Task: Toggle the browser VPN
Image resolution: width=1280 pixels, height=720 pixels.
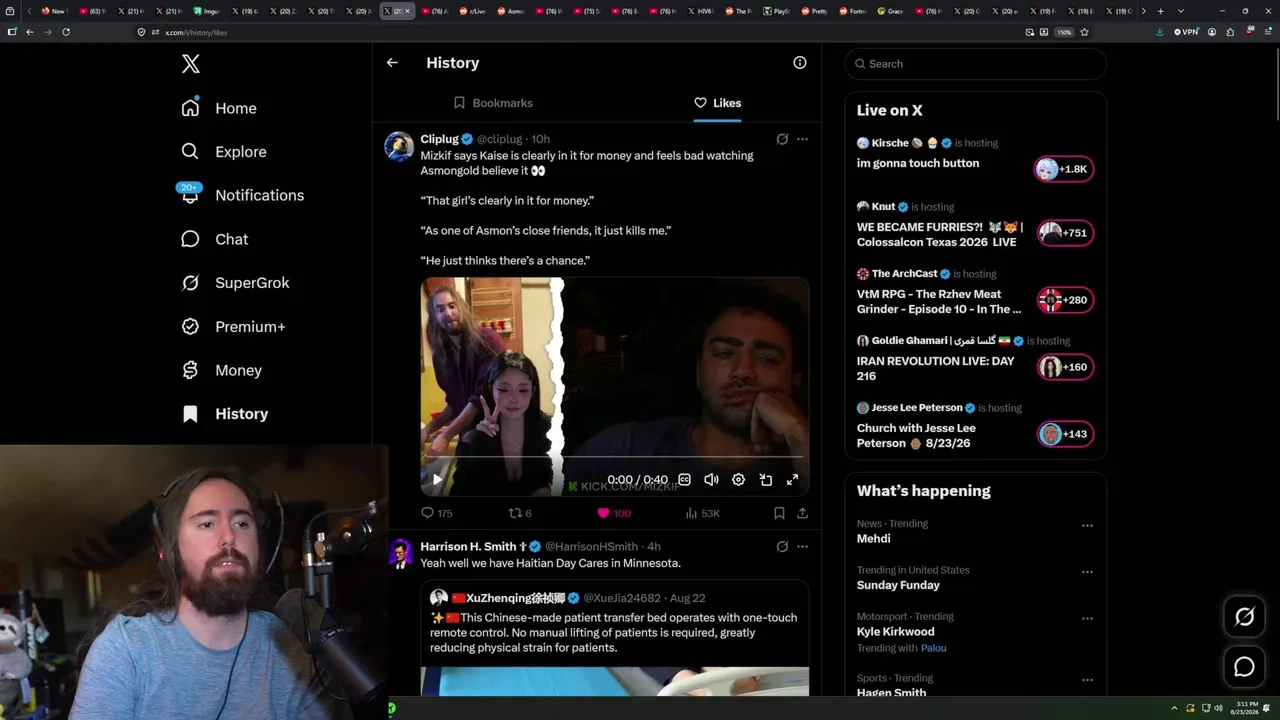Action: (x=1186, y=32)
